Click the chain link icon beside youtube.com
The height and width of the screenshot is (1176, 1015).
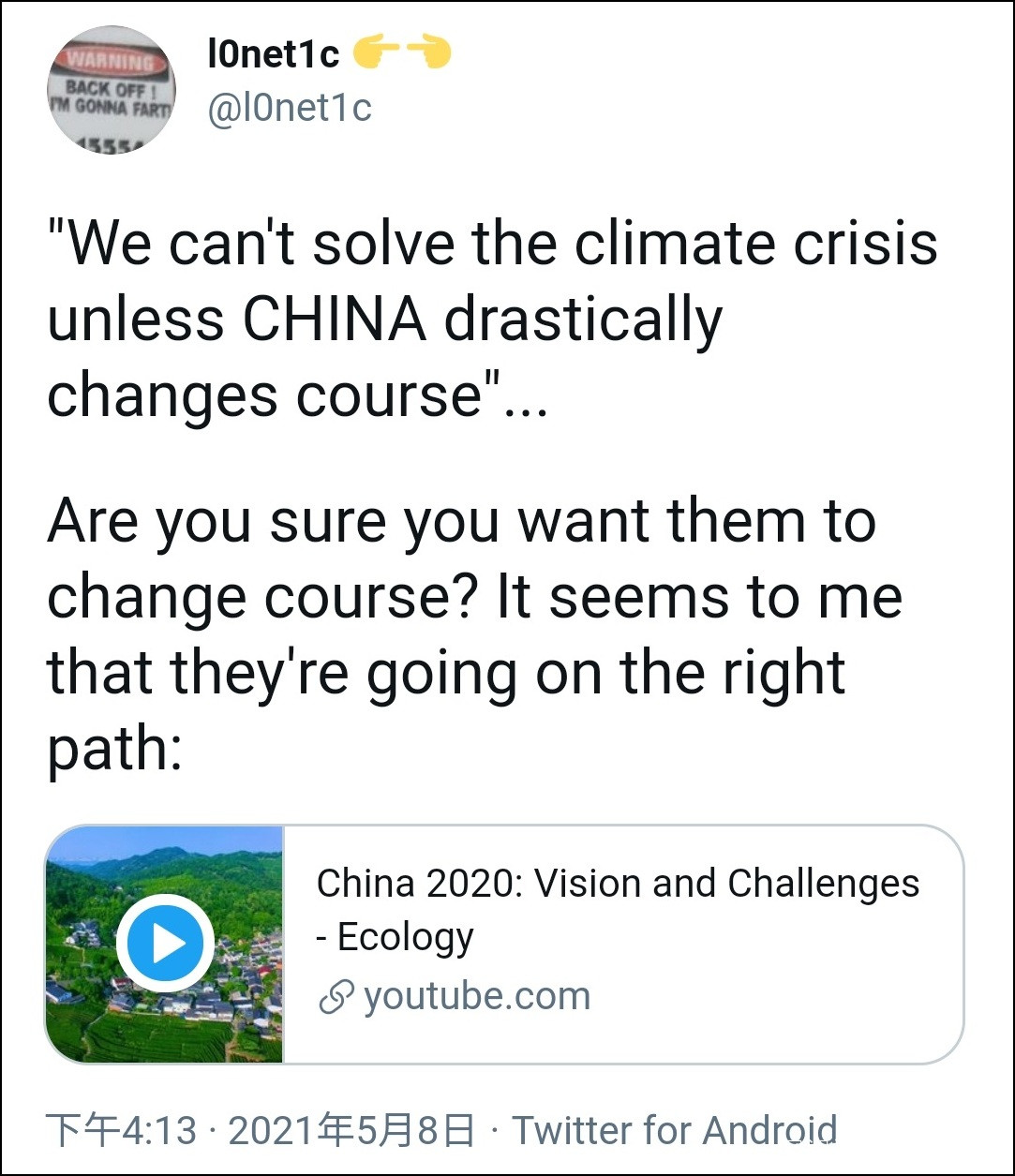(336, 998)
